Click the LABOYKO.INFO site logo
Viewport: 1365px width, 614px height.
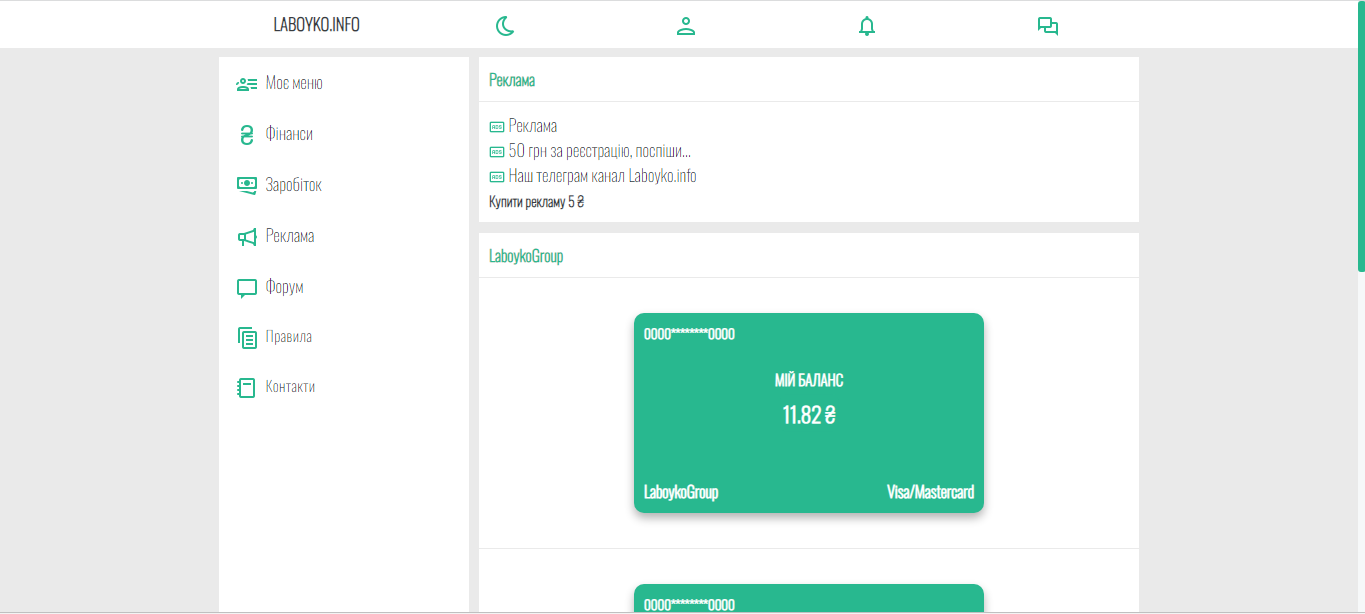coord(316,25)
